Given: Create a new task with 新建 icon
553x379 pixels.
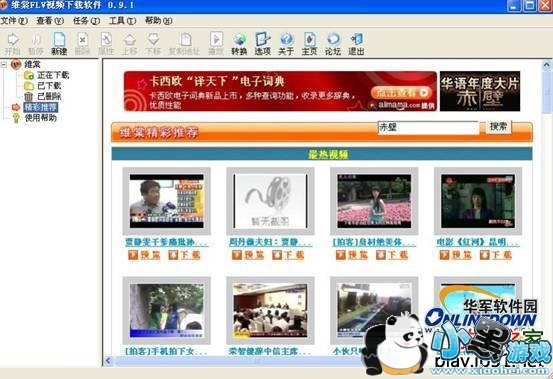Looking at the screenshot, I should [59, 44].
